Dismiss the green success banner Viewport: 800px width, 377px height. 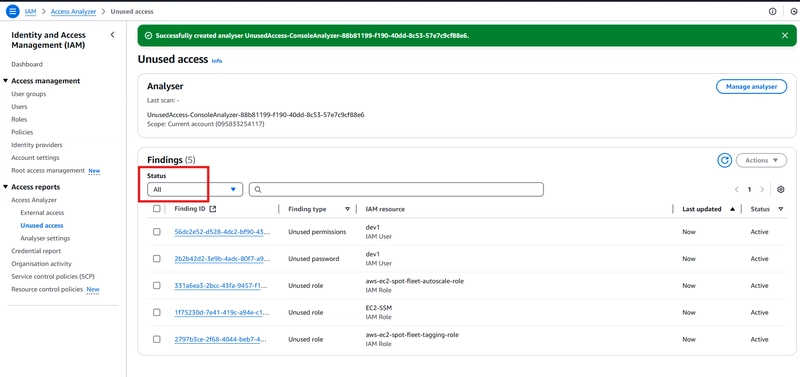785,36
